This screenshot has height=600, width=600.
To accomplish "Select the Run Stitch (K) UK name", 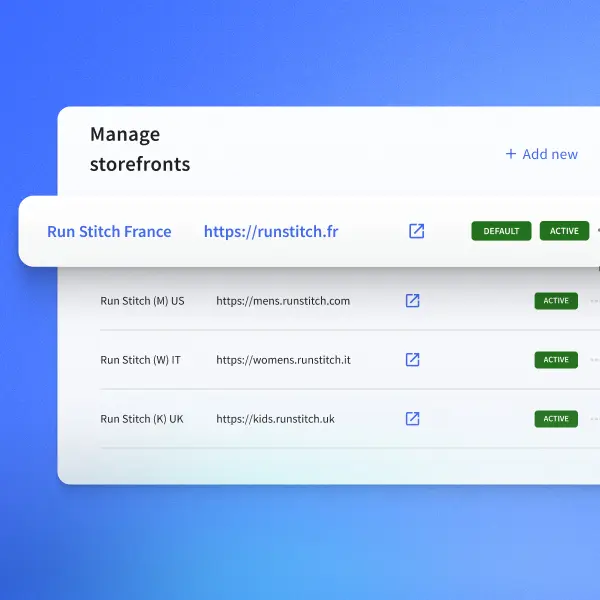I will click(142, 419).
